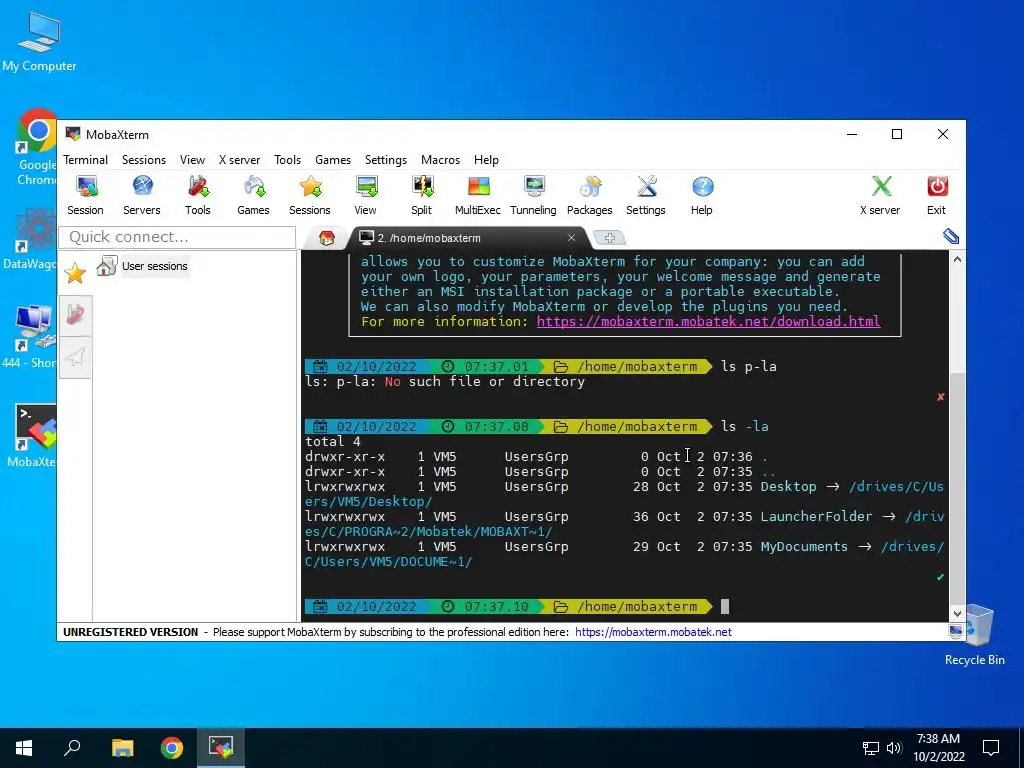This screenshot has height=768, width=1024.
Task: Click UNREGISTERED VERSION status text
Action: 131,632
